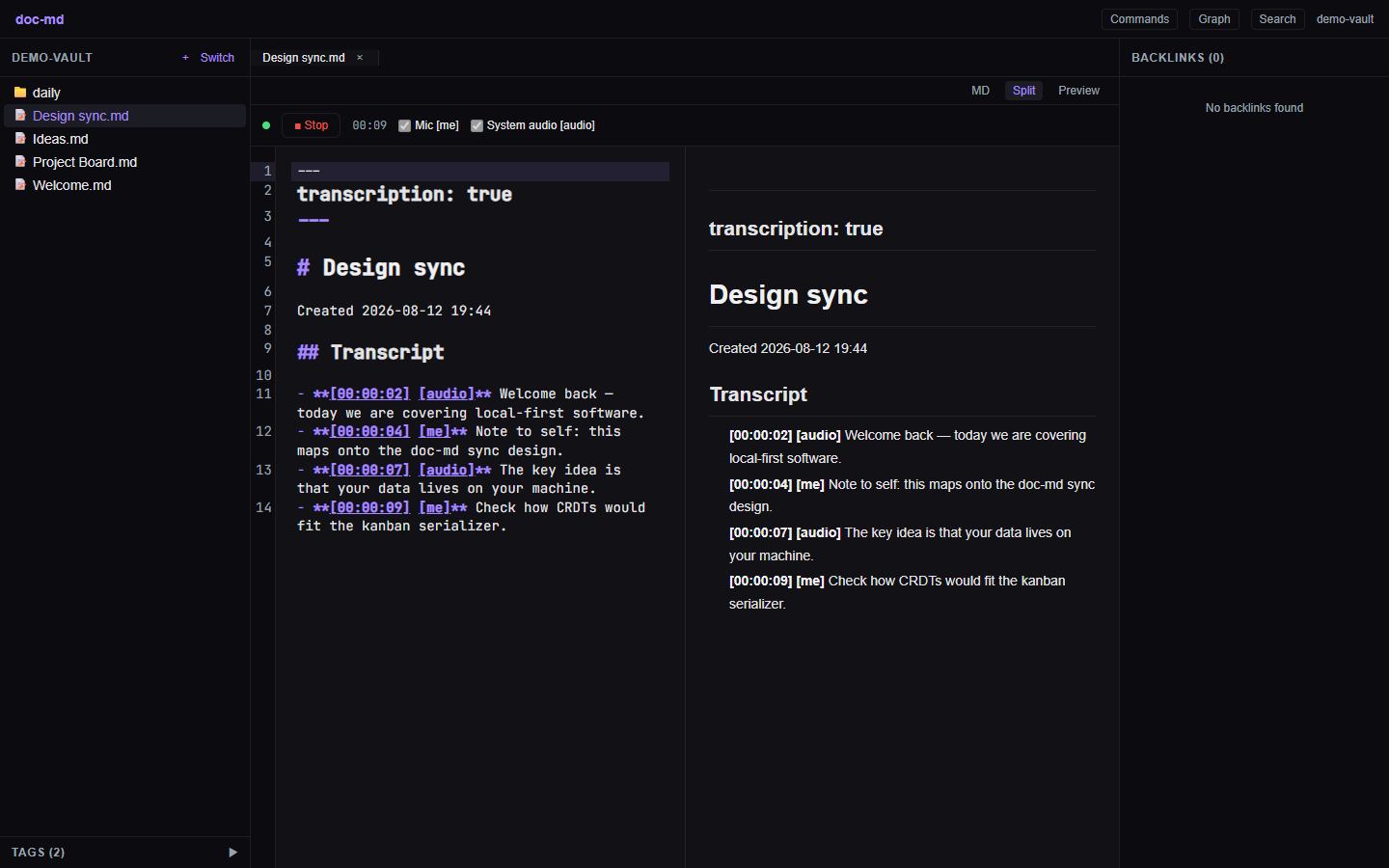Screen dimensions: 1389x868
Task: Open the Commands palette
Action: (x=1139, y=19)
